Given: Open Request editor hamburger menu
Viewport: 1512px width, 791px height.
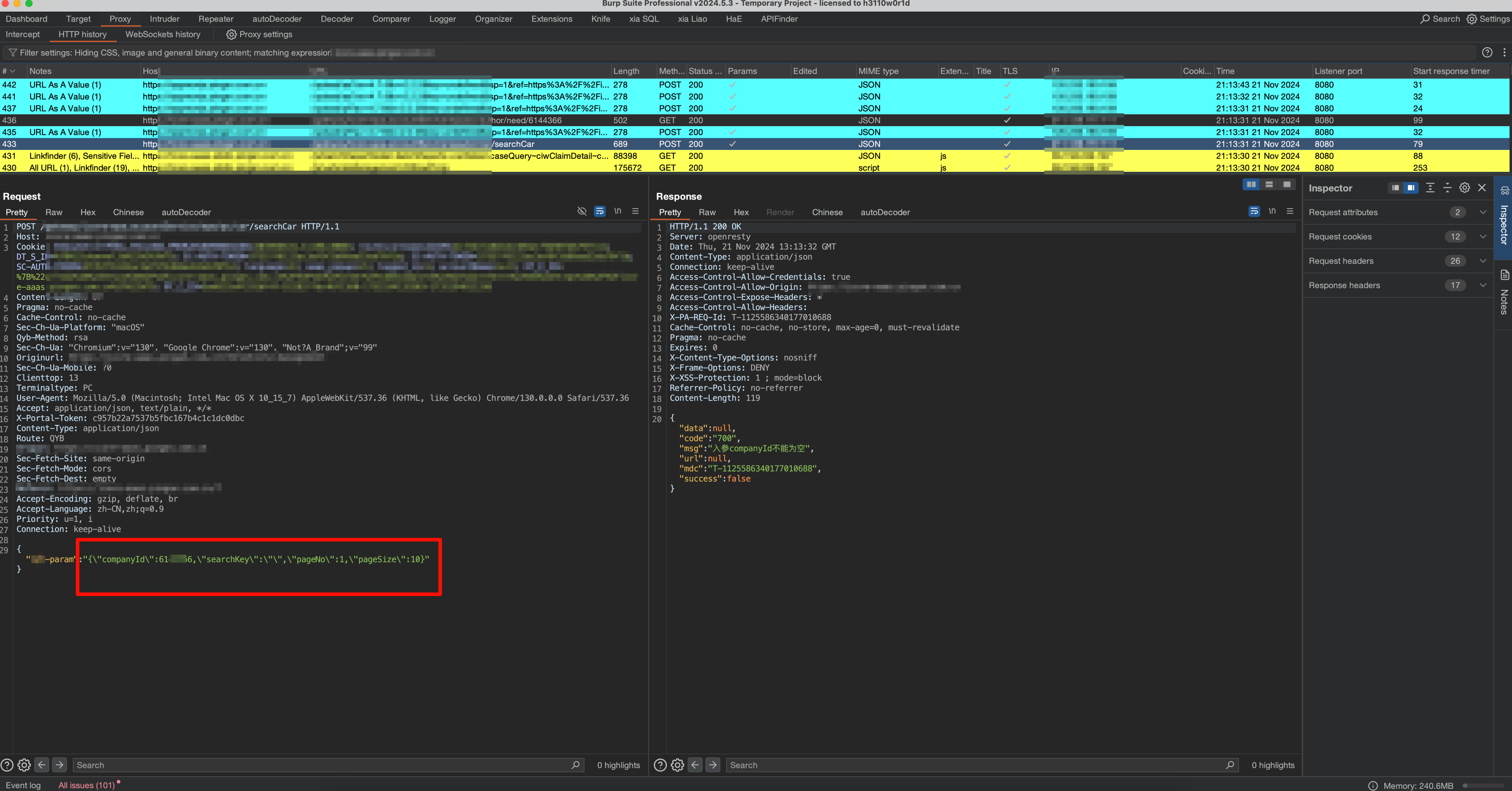Looking at the screenshot, I should 635,211.
